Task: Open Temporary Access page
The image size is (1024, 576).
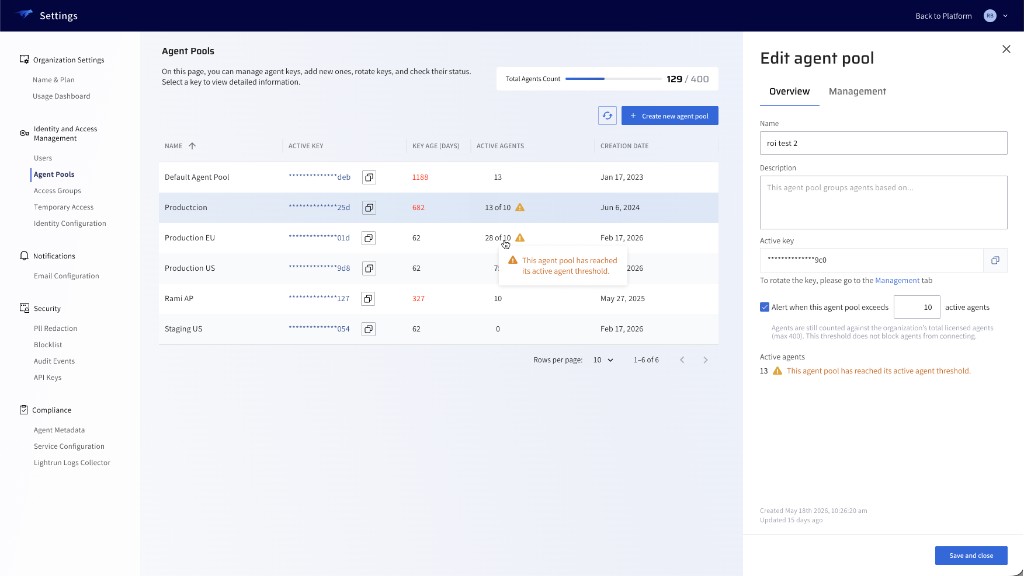Action: click(63, 207)
